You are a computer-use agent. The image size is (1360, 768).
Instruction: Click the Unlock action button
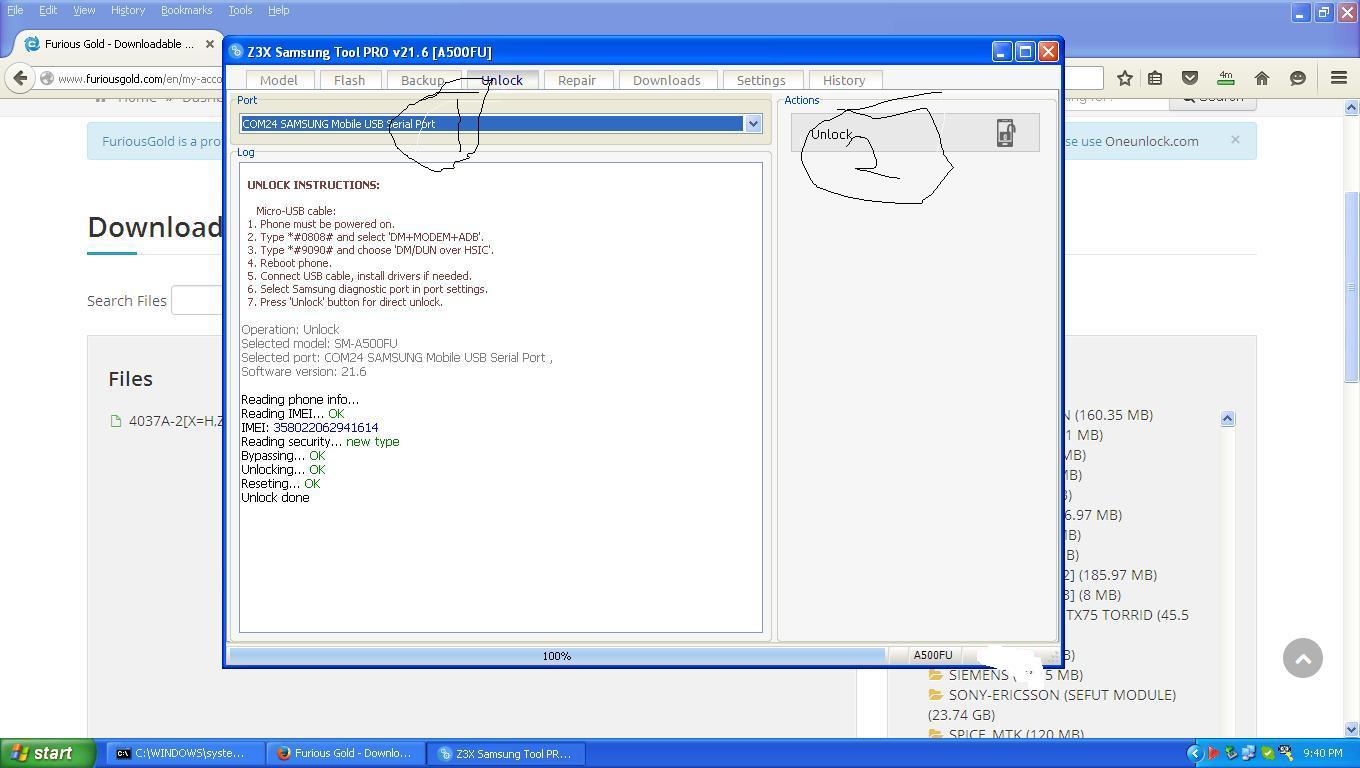(915, 133)
